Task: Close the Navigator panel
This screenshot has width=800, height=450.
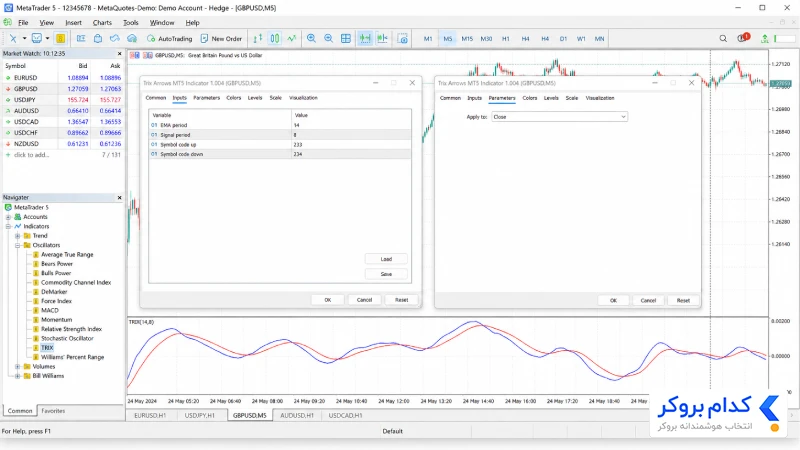Action: point(119,197)
